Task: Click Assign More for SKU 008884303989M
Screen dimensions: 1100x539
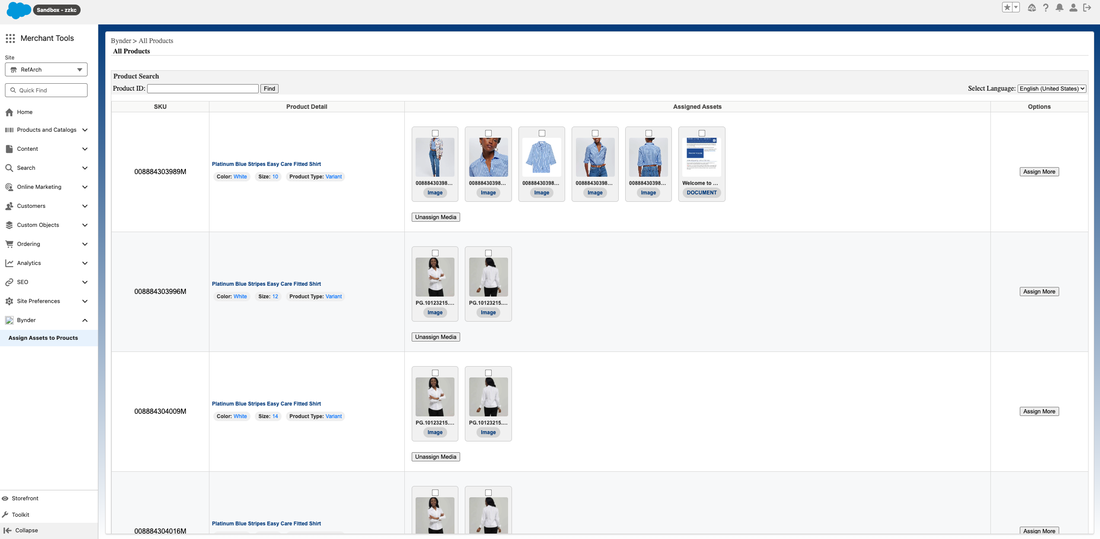Action: click(x=1039, y=171)
